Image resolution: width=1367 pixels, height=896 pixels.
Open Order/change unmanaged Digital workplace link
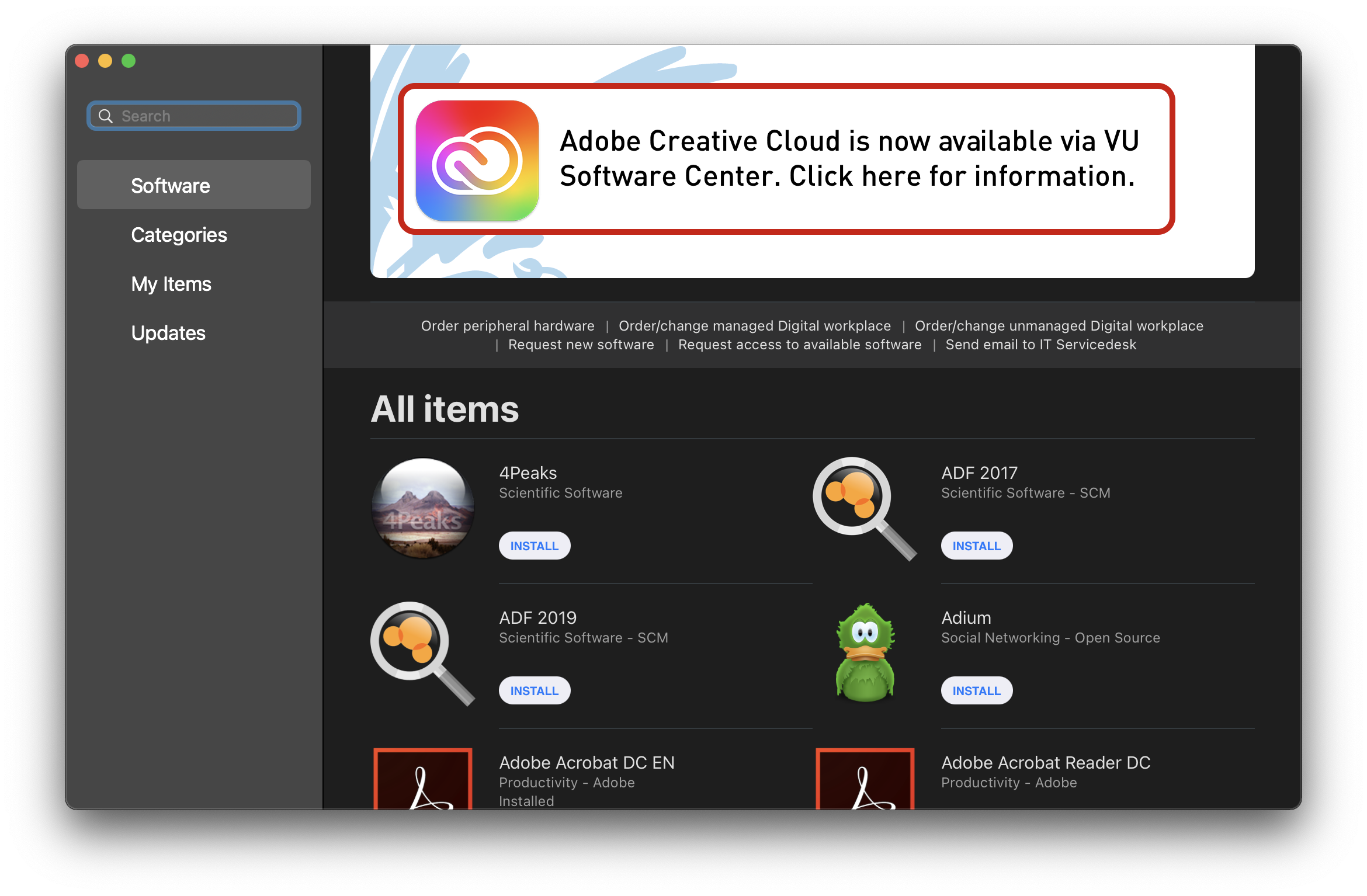pos(1059,325)
